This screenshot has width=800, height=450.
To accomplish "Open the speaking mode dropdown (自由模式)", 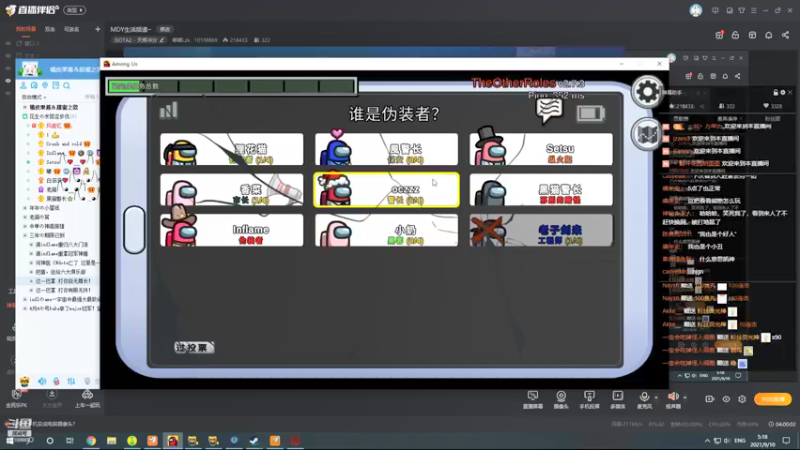I will (x=34, y=97).
